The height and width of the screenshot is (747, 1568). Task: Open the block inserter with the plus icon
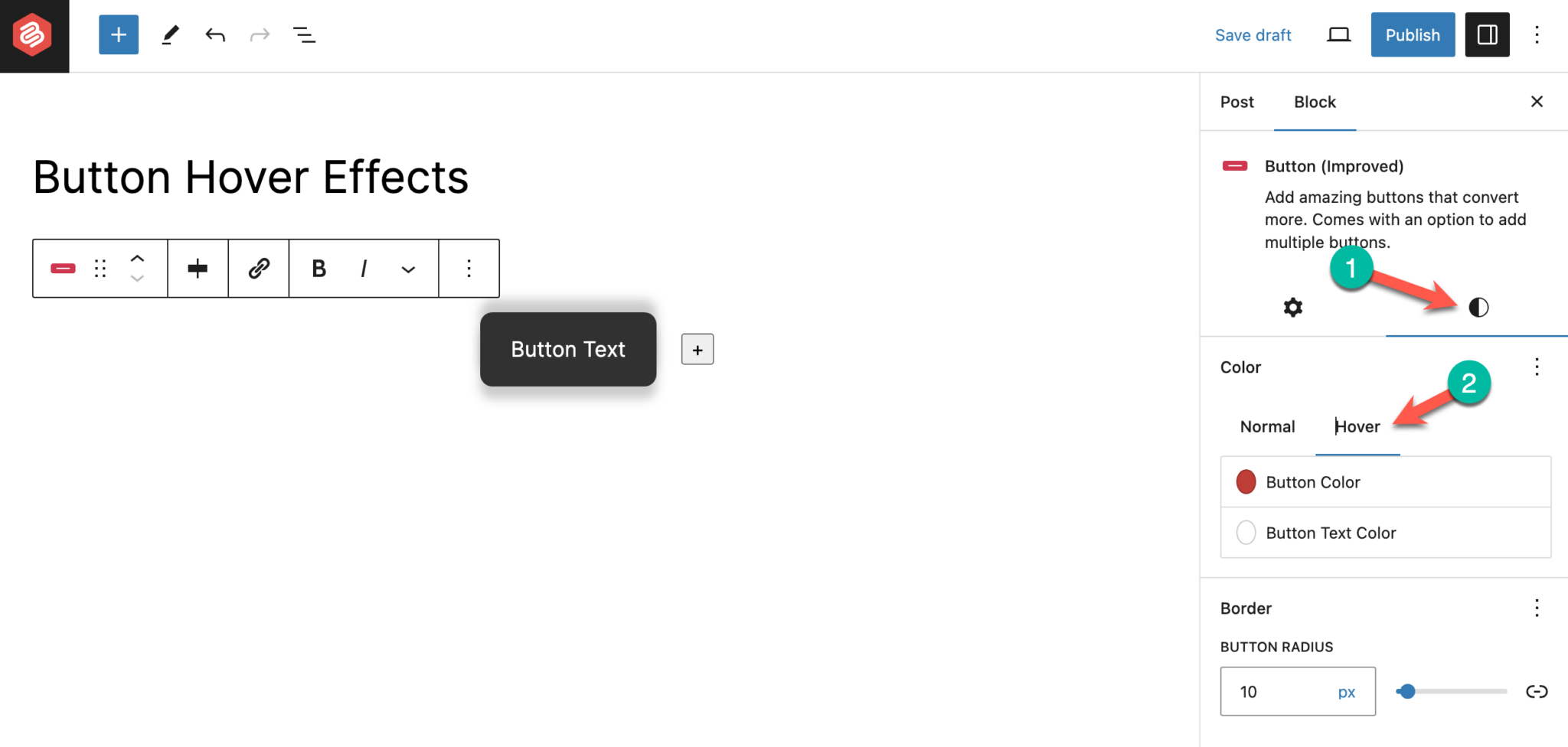pos(118,34)
